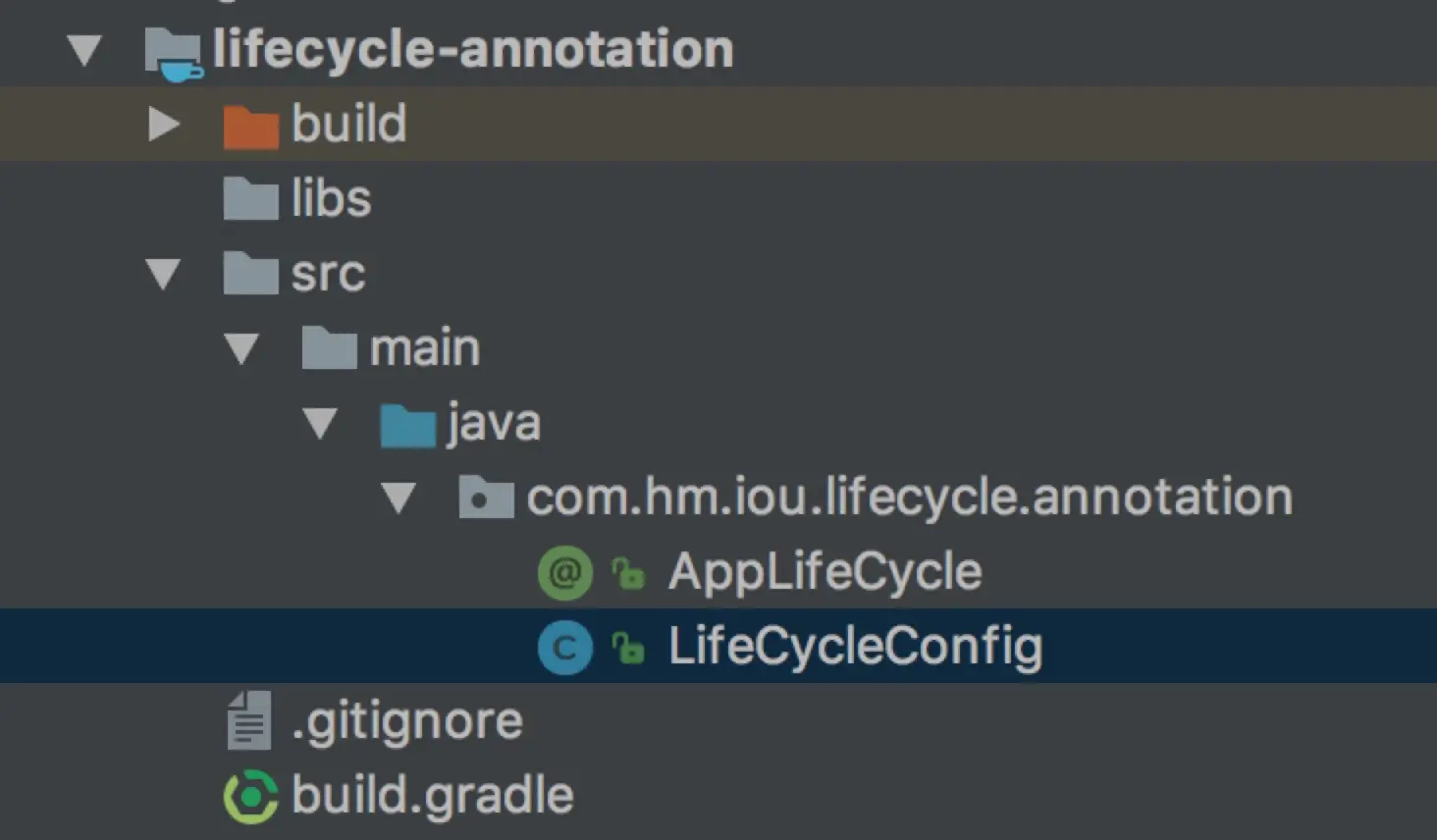The image size is (1437, 840).
Task: Click the green lock icon beside AppLifeCycle
Action: click(x=628, y=573)
